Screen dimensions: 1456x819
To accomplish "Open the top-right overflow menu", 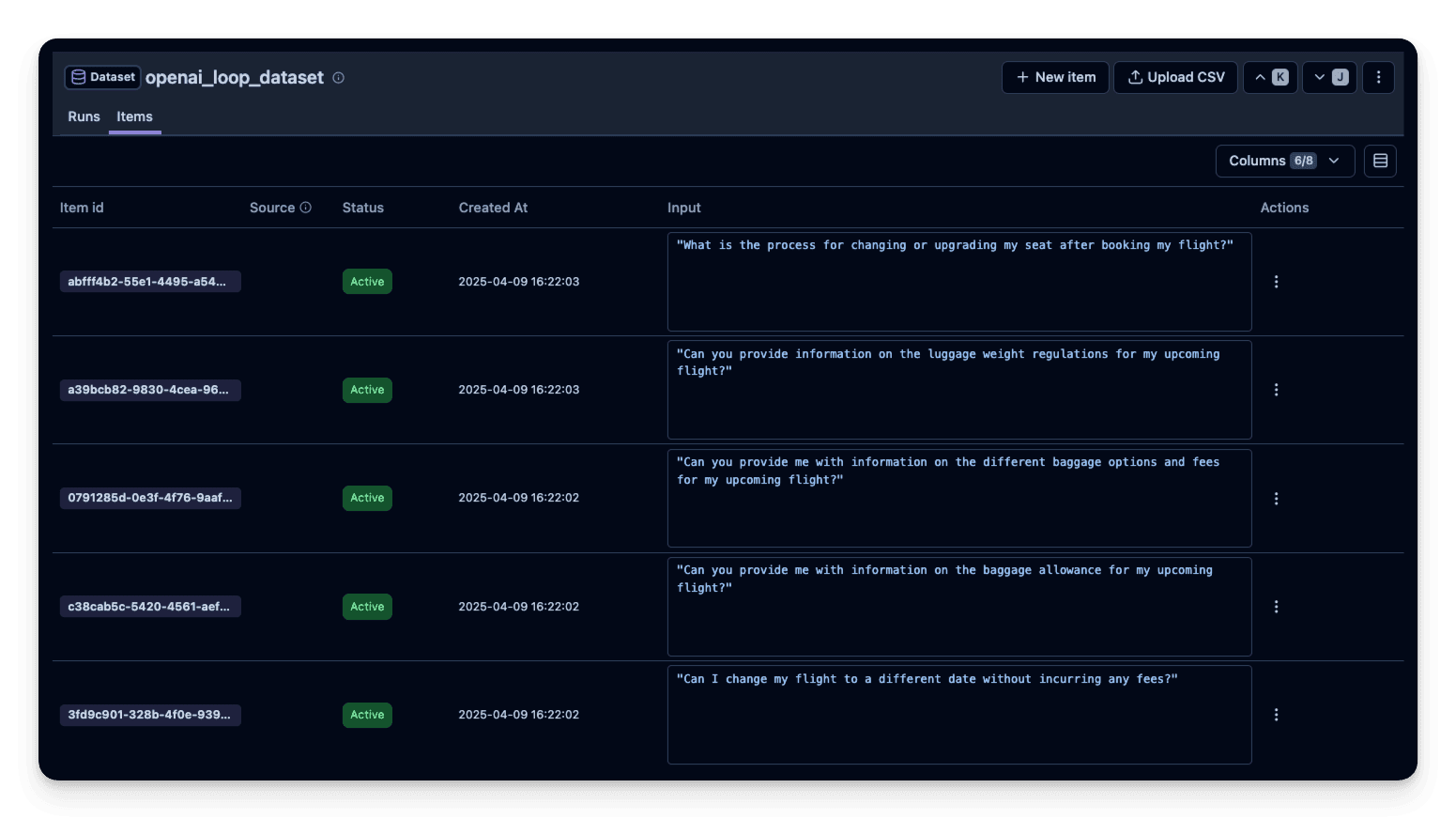I will pyautogui.click(x=1377, y=77).
